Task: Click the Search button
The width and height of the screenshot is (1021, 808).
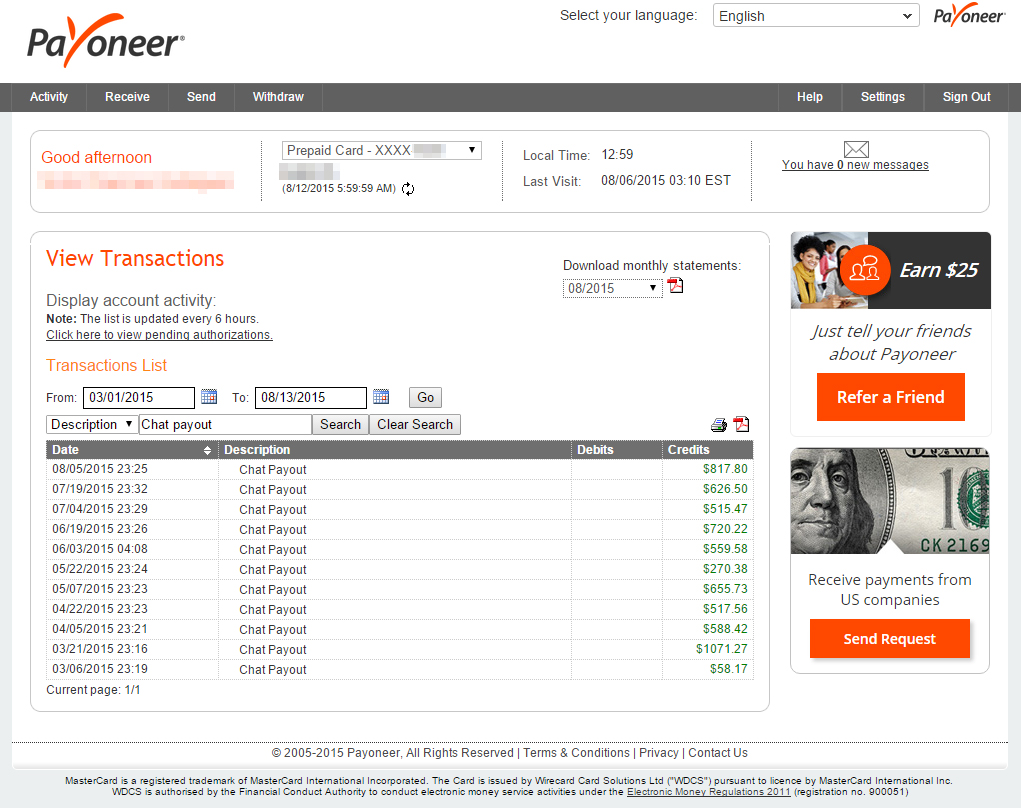Action: [x=340, y=425]
